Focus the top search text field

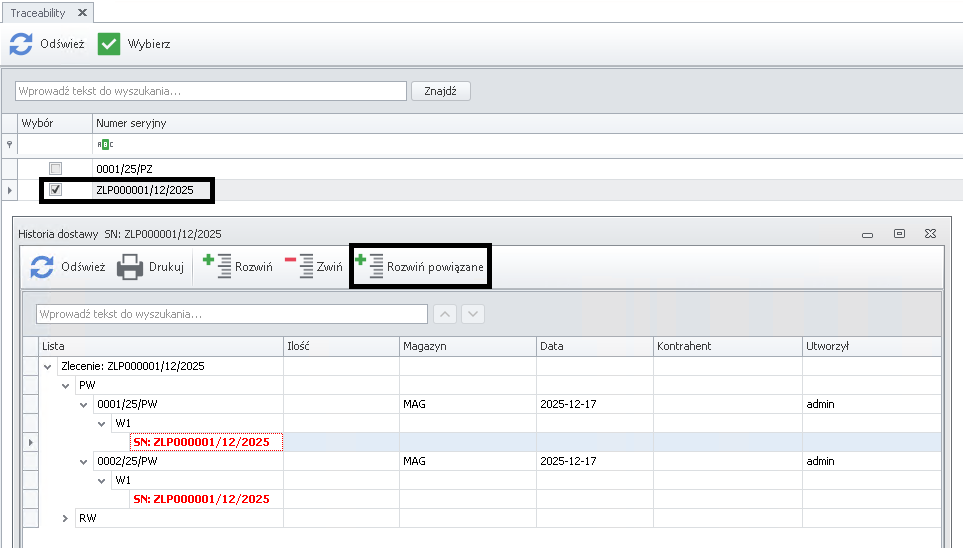coord(210,91)
